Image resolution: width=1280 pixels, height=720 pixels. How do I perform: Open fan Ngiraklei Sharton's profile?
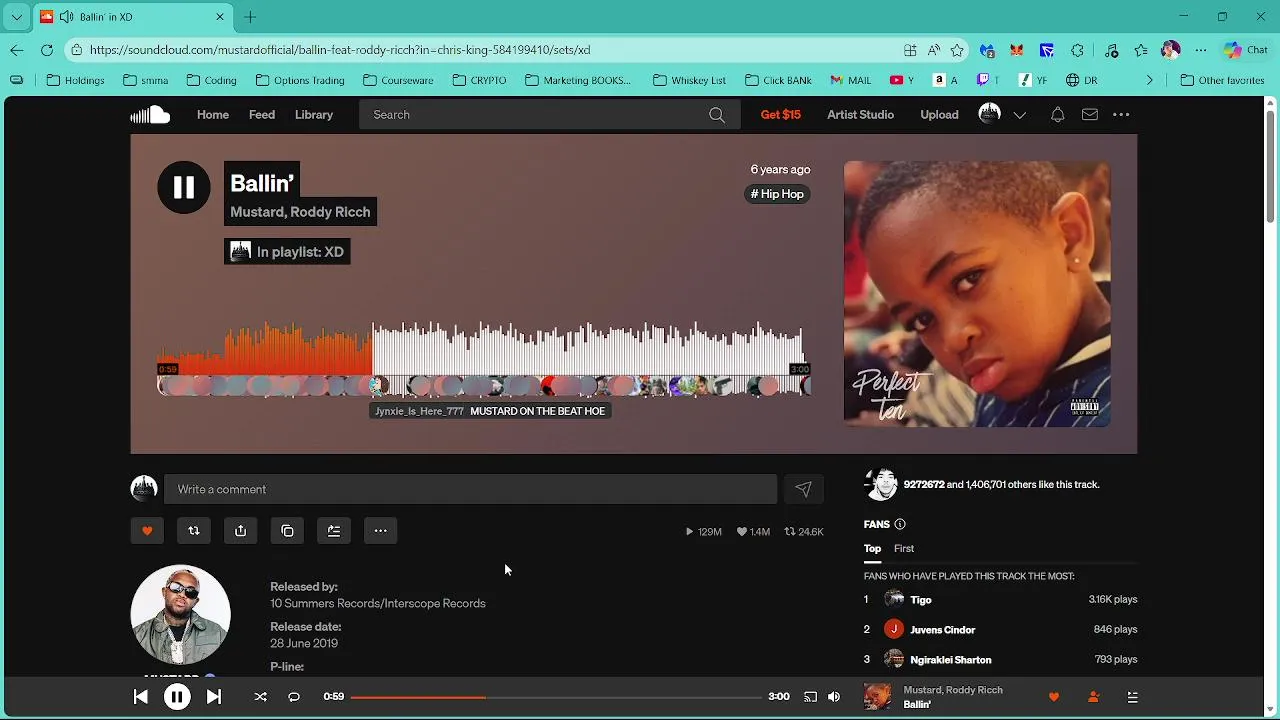(x=951, y=660)
